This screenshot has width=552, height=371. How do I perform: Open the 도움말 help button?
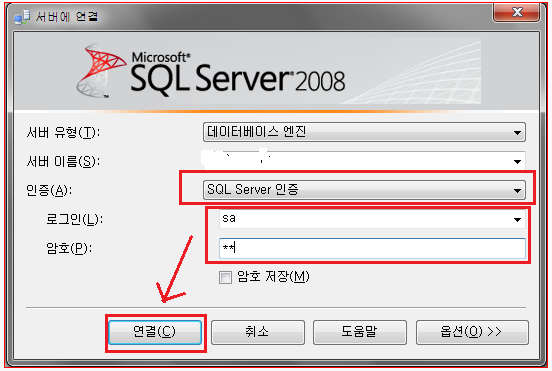[359, 332]
